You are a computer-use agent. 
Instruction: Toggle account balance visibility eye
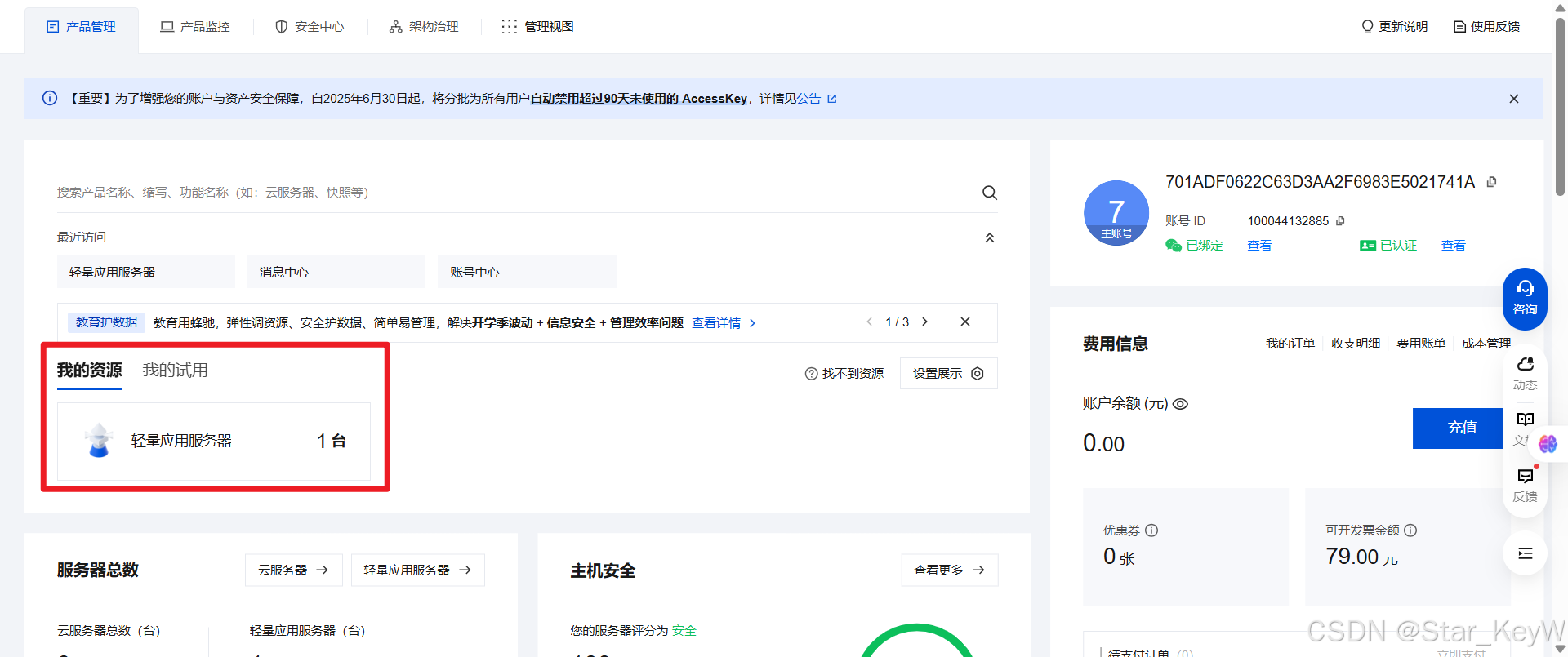[x=1180, y=404]
